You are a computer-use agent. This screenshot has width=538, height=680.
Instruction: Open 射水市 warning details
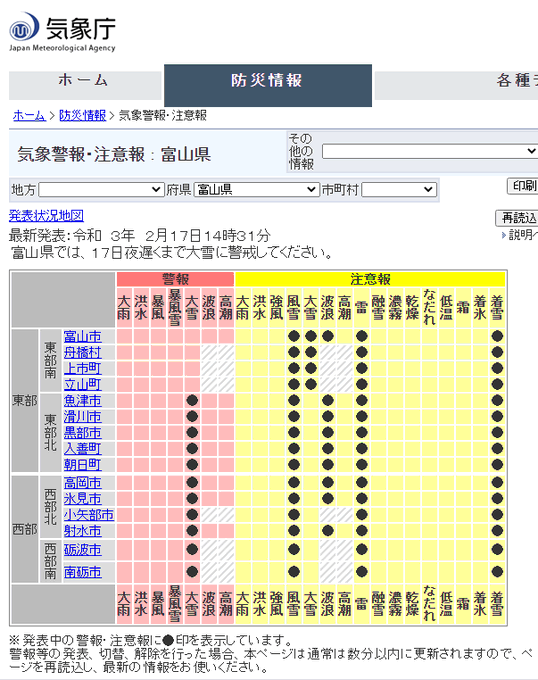[82, 531]
